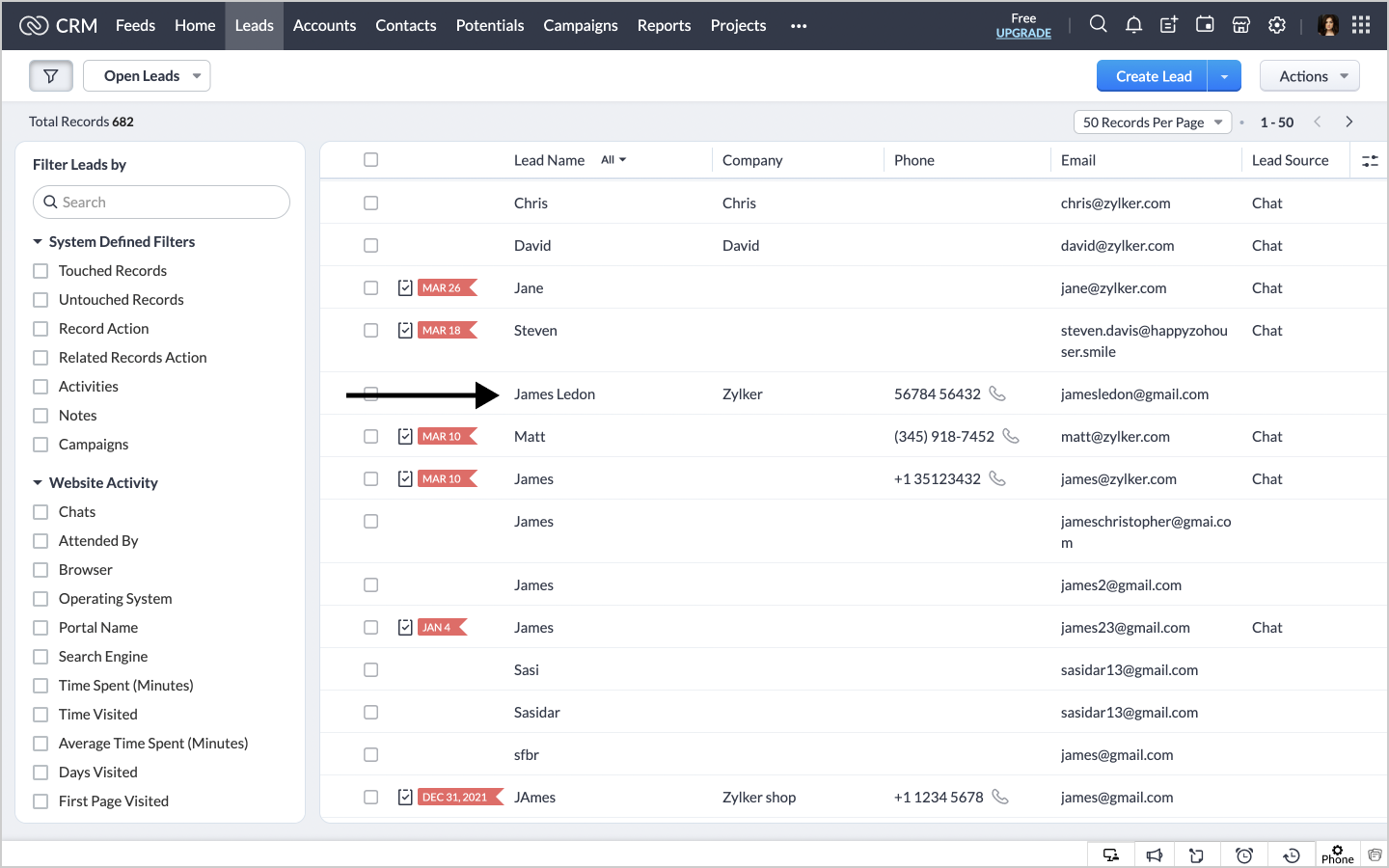This screenshot has height=868, width=1389.
Task: Open the calendar icon in top bar
Action: pyautogui.click(x=1205, y=25)
